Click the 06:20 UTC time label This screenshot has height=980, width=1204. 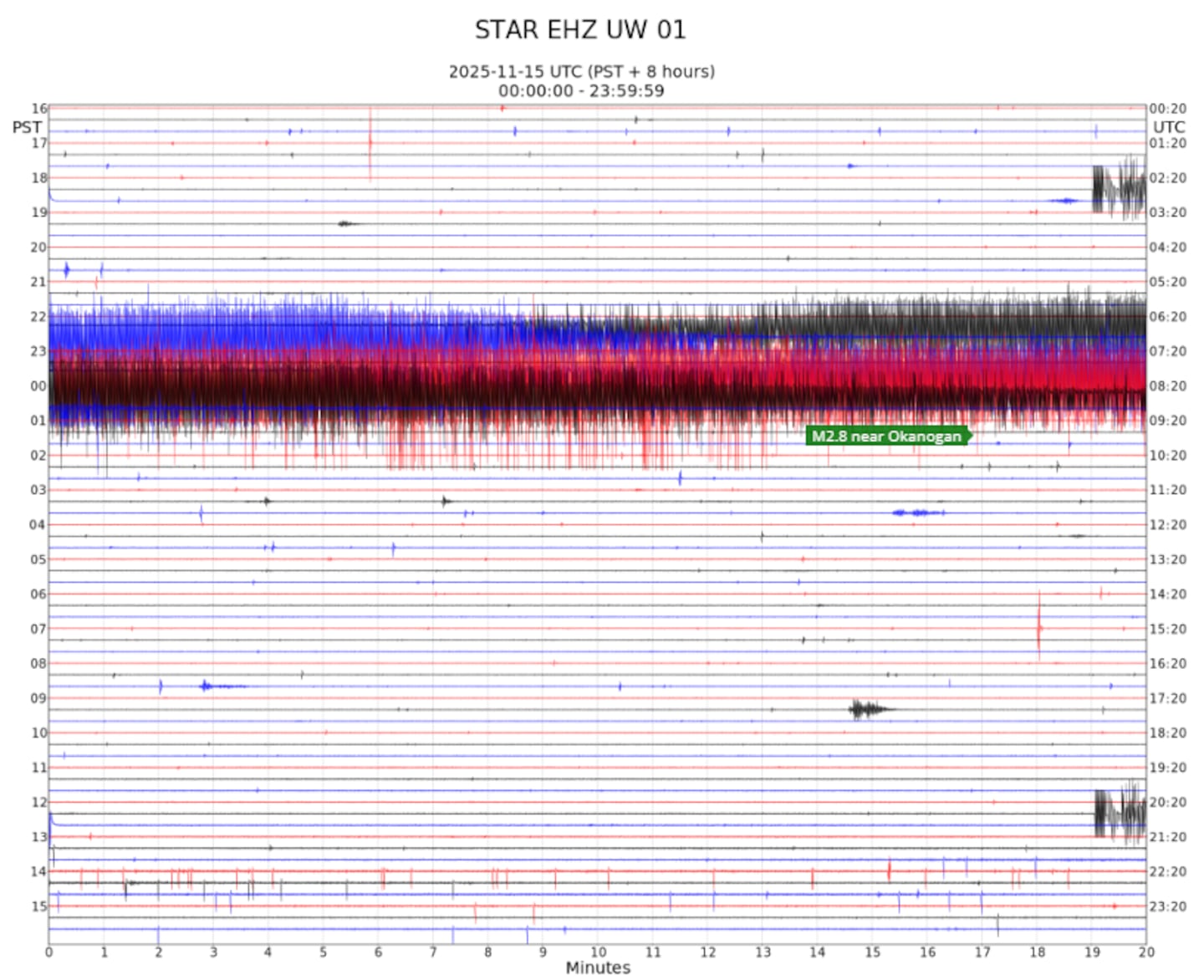1167,317
